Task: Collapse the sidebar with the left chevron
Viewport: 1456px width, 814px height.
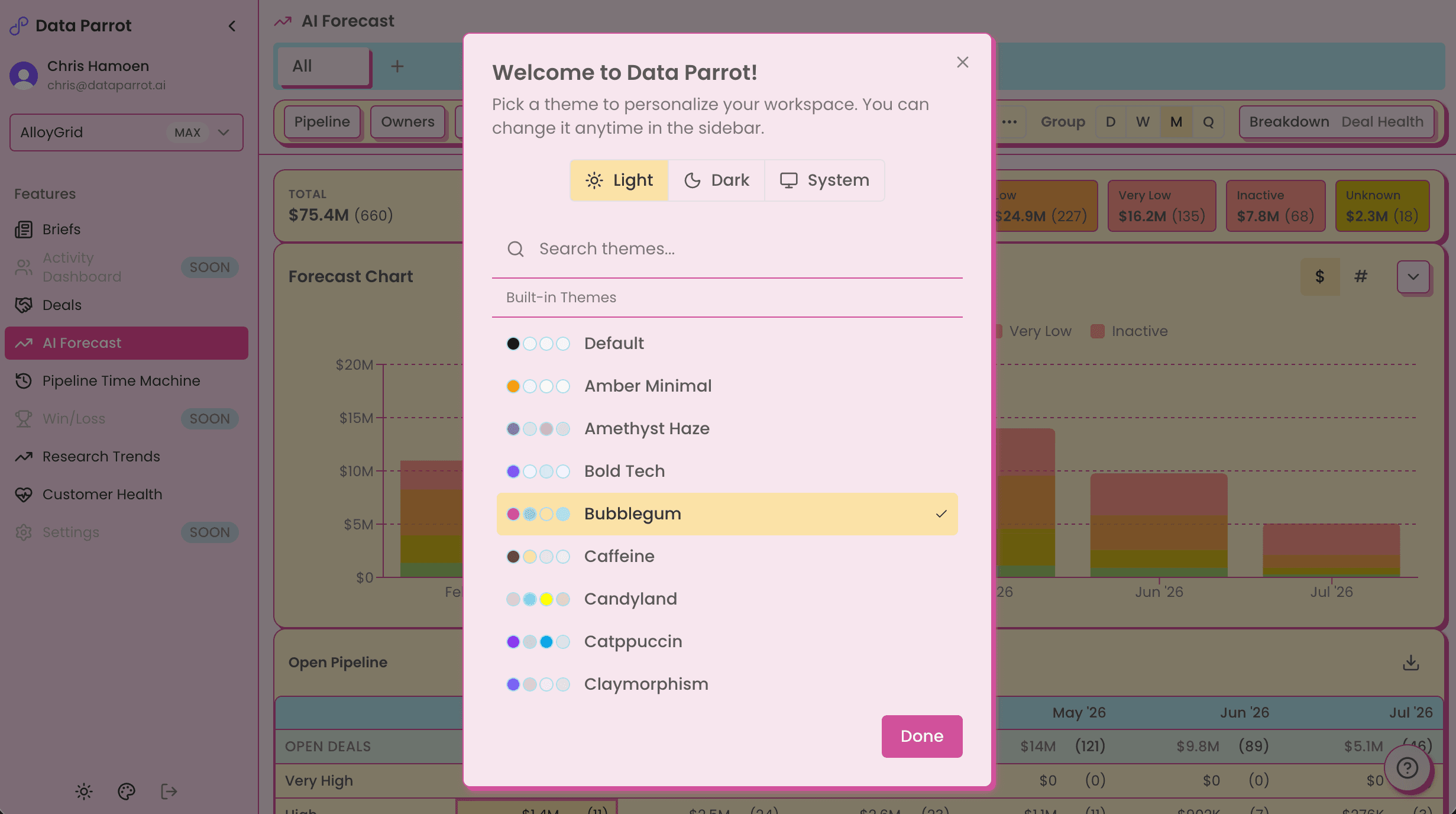Action: tap(232, 26)
